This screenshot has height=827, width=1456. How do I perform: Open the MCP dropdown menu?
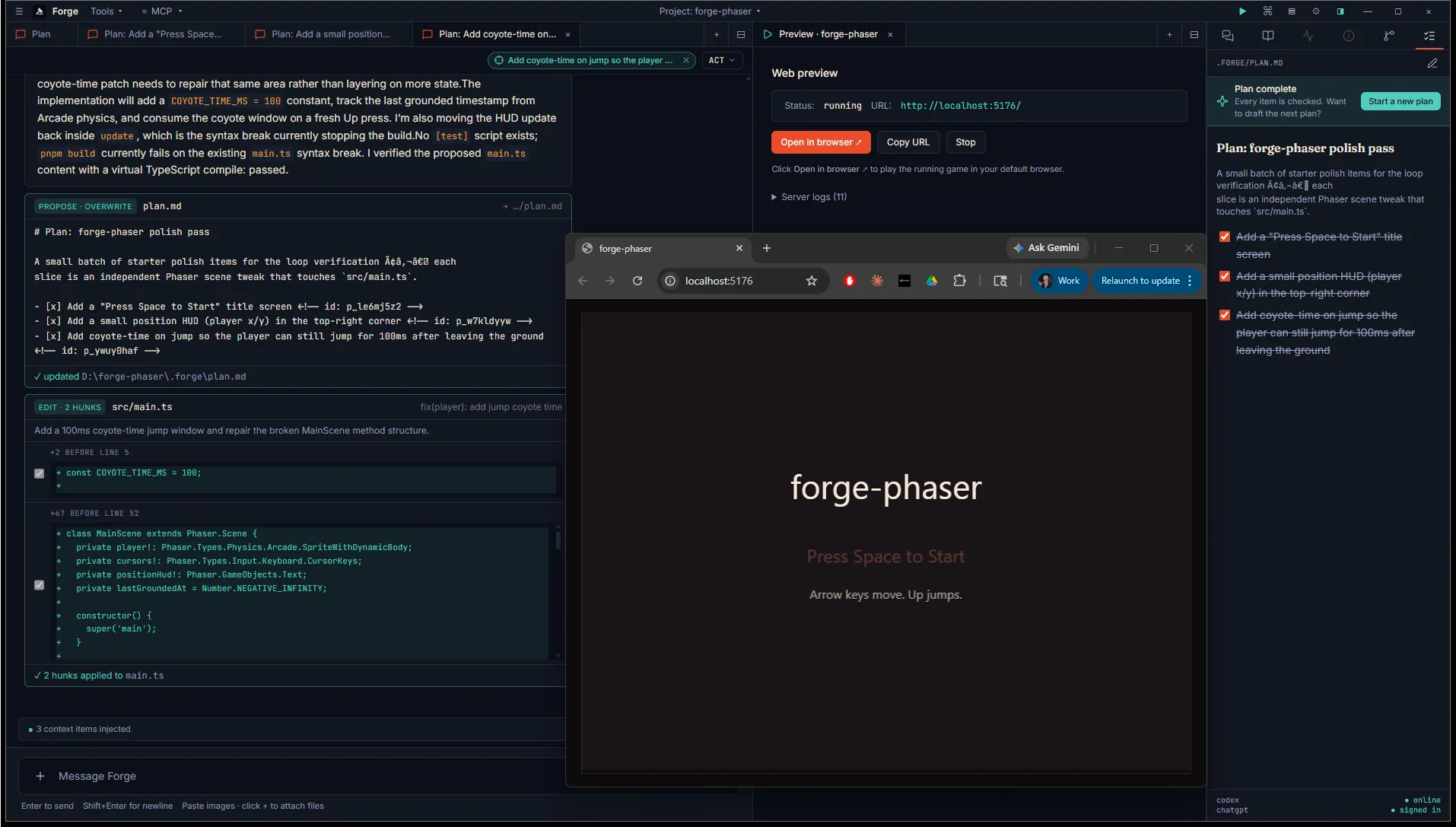point(163,11)
